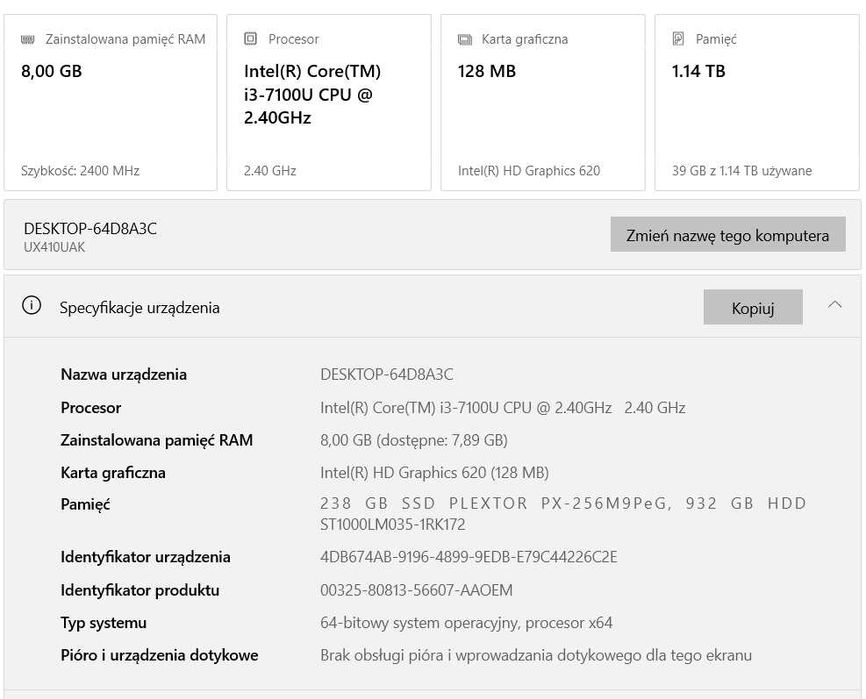The width and height of the screenshot is (866, 699).
Task: Click the Procesor chip icon
Action: click(x=250, y=39)
